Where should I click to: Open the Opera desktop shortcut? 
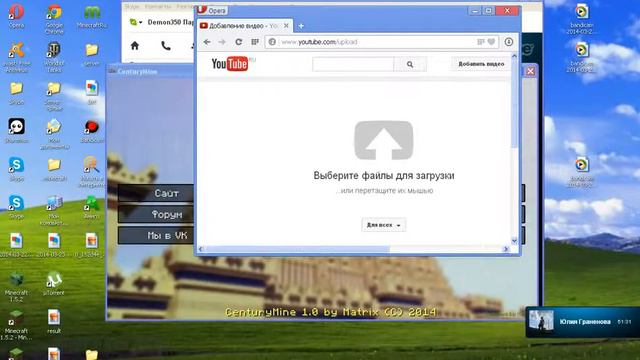coord(16,16)
